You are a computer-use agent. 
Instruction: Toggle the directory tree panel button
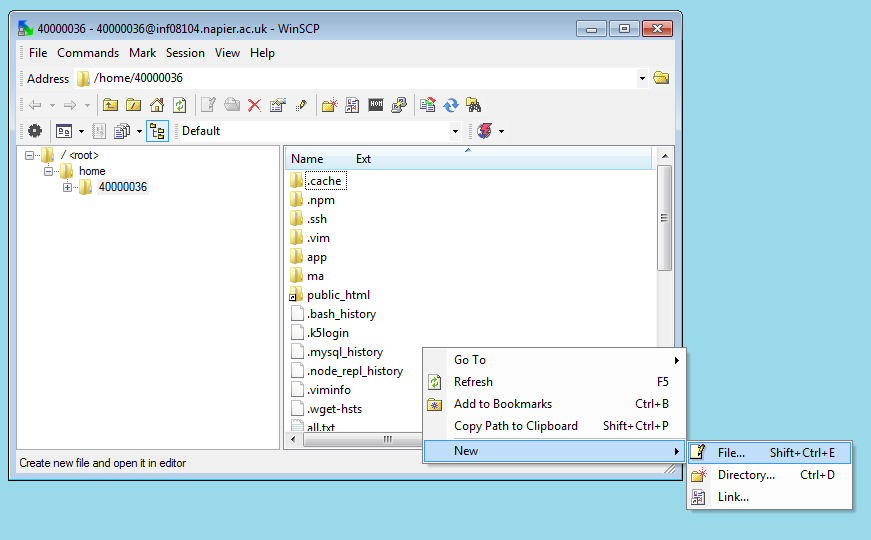(157, 131)
